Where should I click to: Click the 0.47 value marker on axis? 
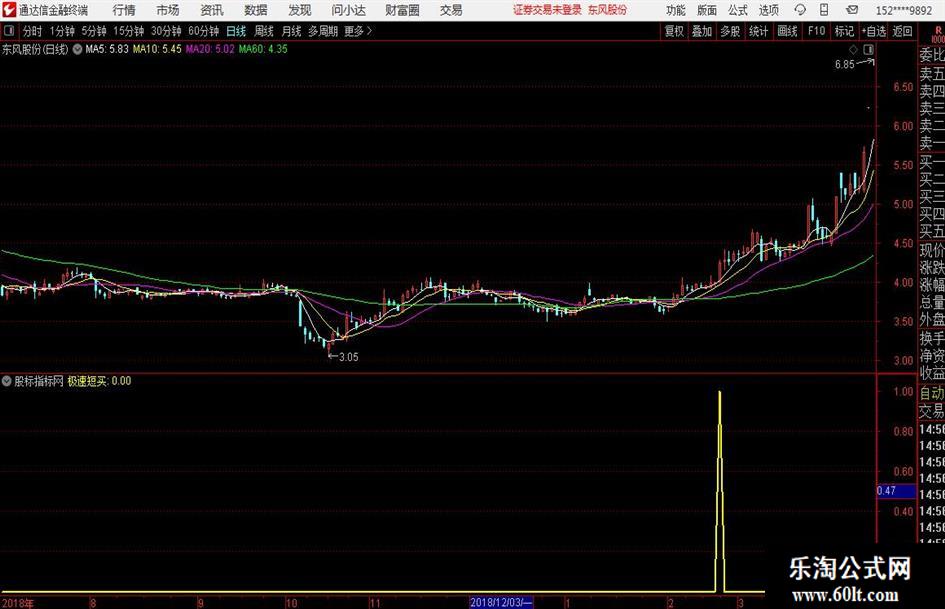tap(896, 491)
